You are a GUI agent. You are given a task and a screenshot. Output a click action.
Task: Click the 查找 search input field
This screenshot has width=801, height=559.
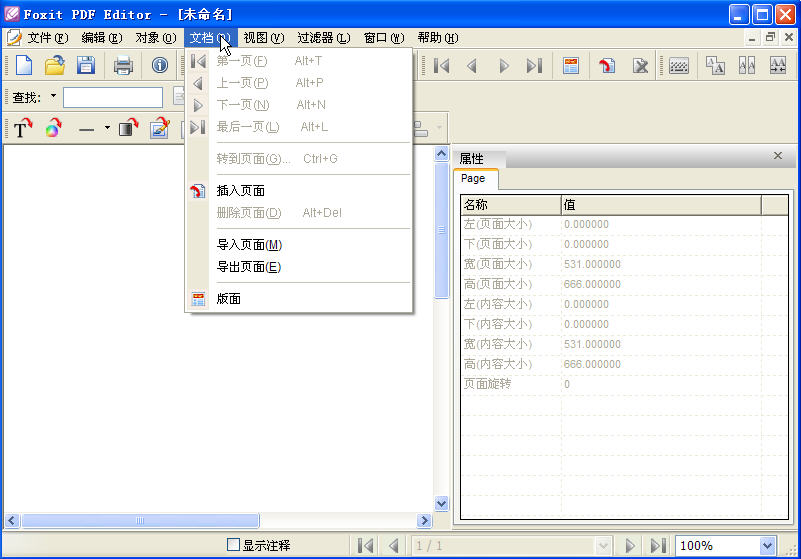[x=113, y=97]
